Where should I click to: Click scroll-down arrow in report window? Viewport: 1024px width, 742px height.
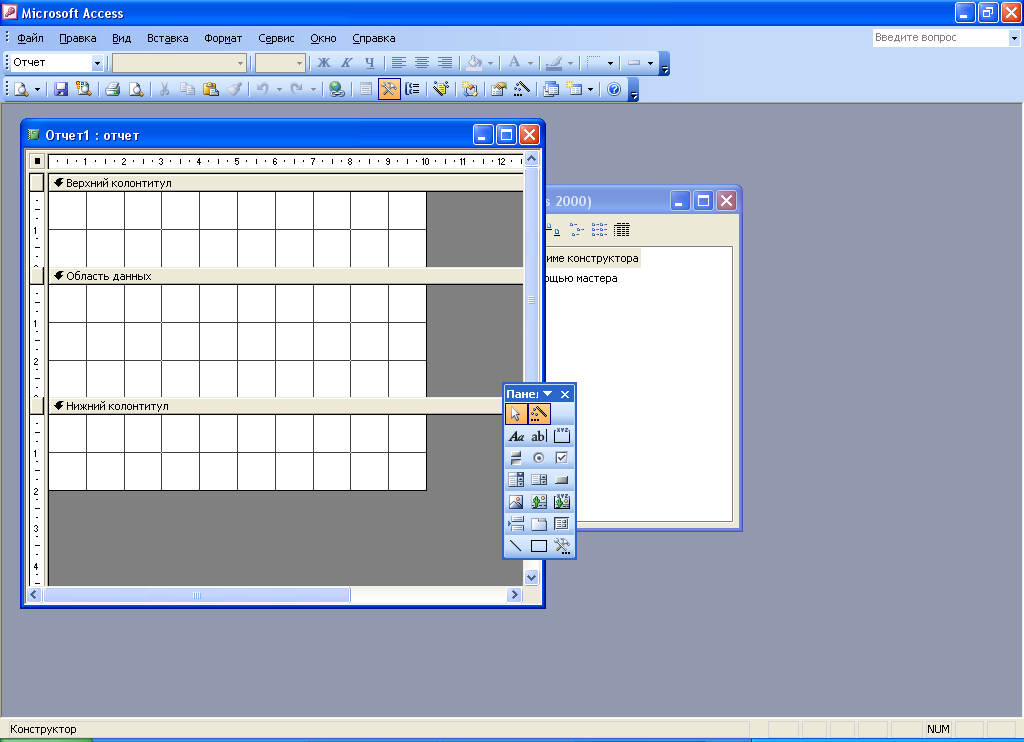click(x=532, y=577)
